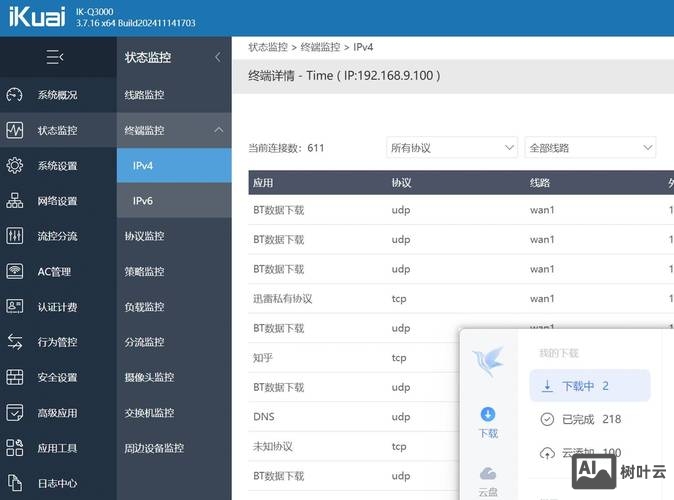Select 下载中 2 in Xunlei panel
The image size is (674, 500).
(x=590, y=386)
